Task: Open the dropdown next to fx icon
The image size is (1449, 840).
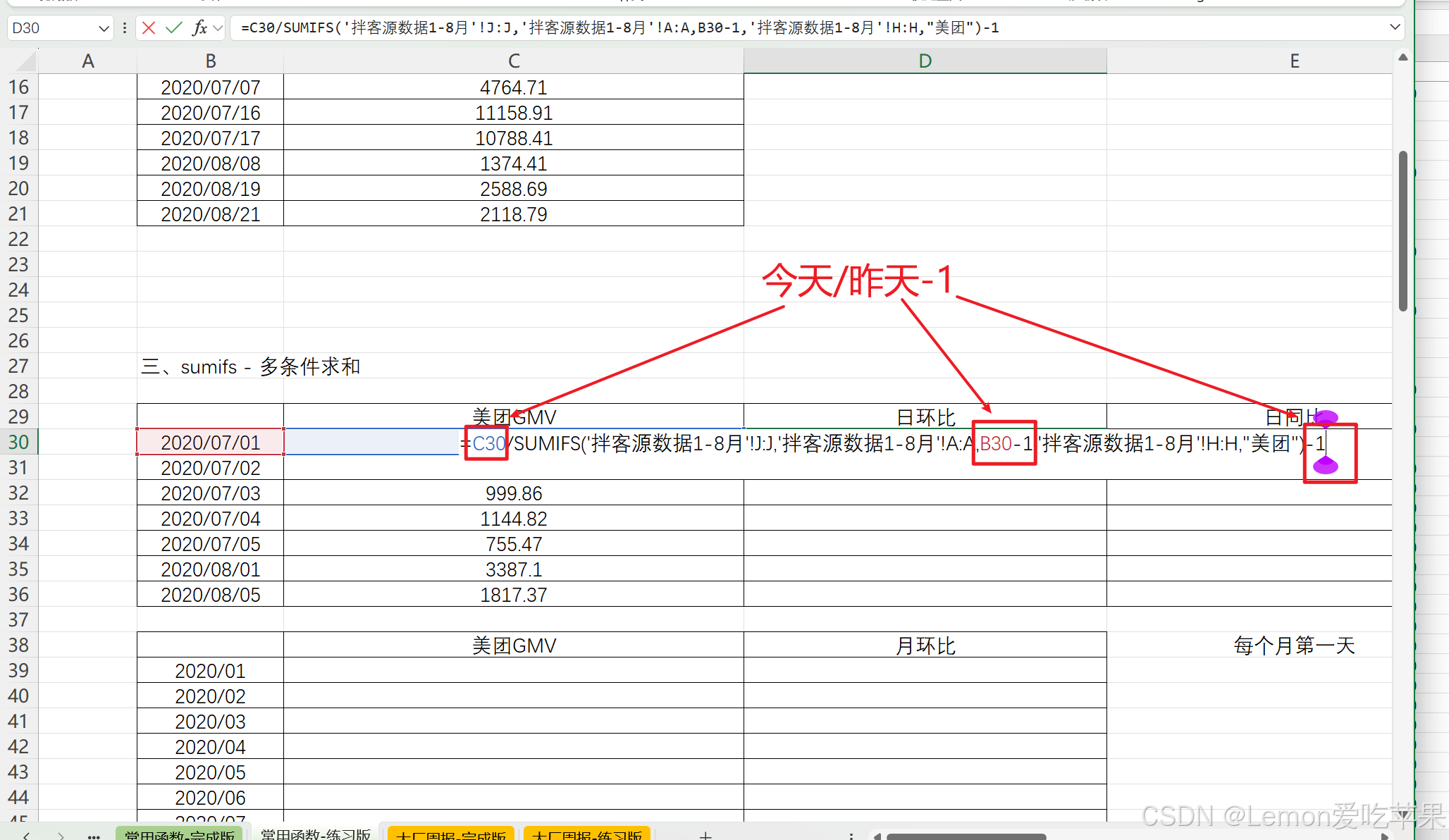Action: tap(218, 28)
